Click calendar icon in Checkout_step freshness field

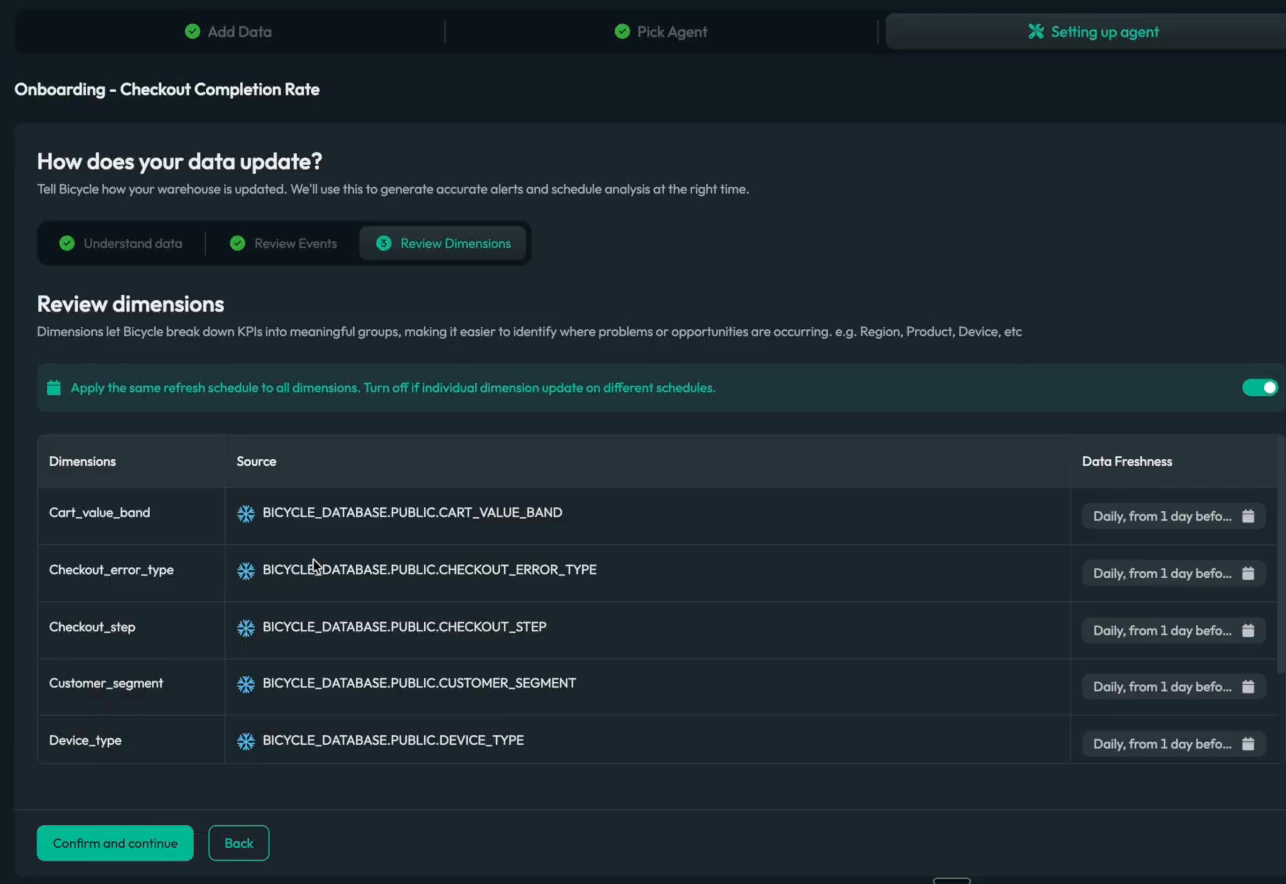[x=1248, y=630]
